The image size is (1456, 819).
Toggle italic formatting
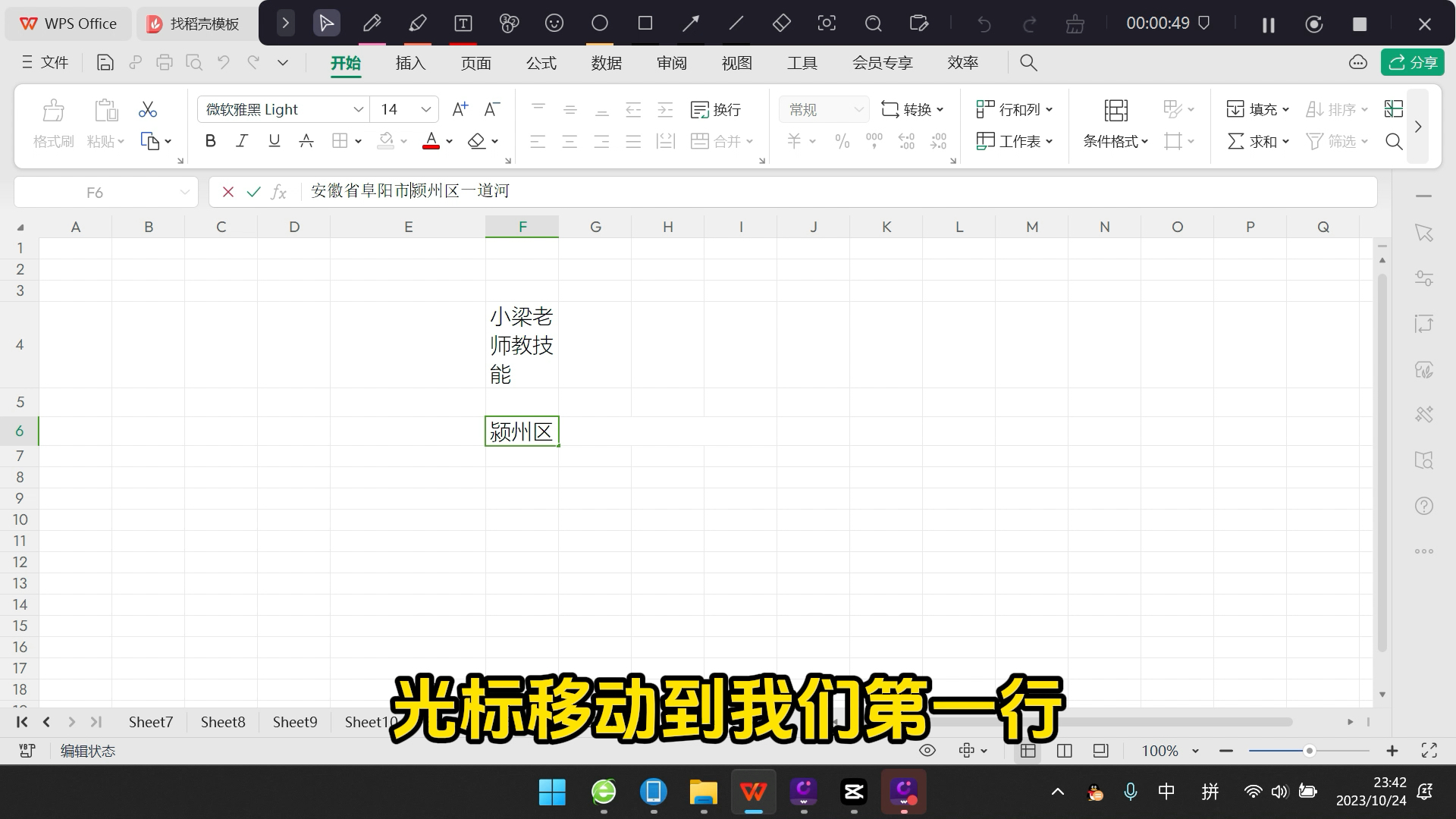click(x=241, y=141)
